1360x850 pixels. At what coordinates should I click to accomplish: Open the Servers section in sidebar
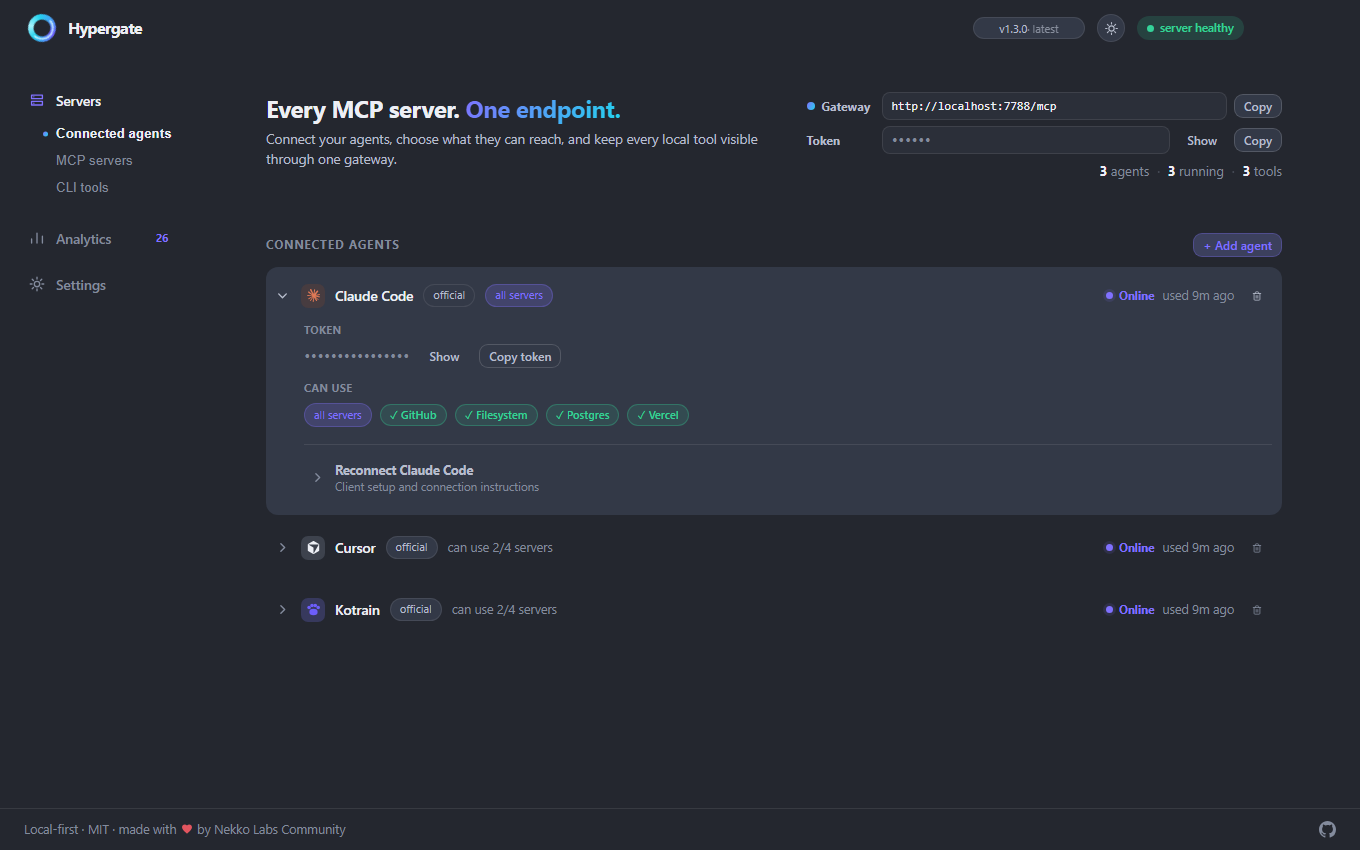click(x=78, y=101)
